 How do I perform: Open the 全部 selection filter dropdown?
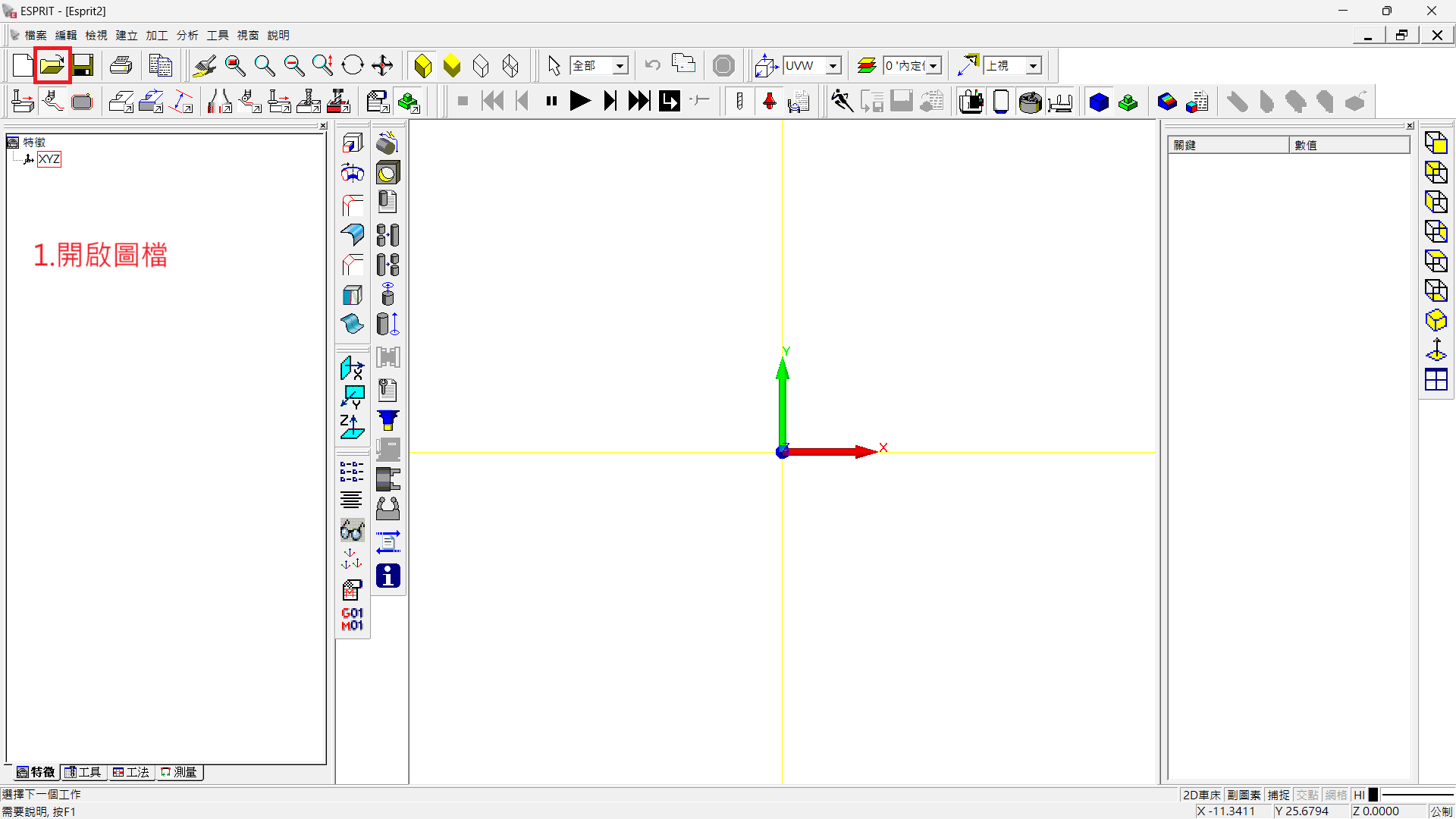point(620,66)
